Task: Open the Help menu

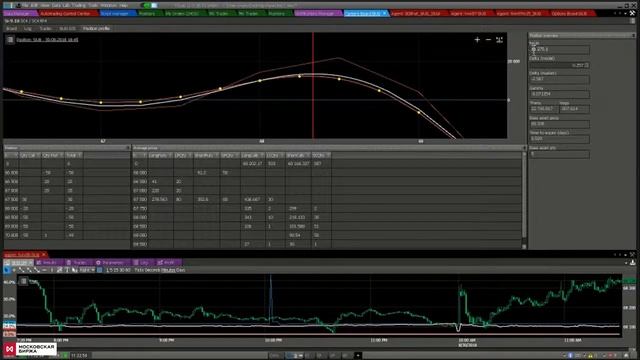Action: coord(124,5)
